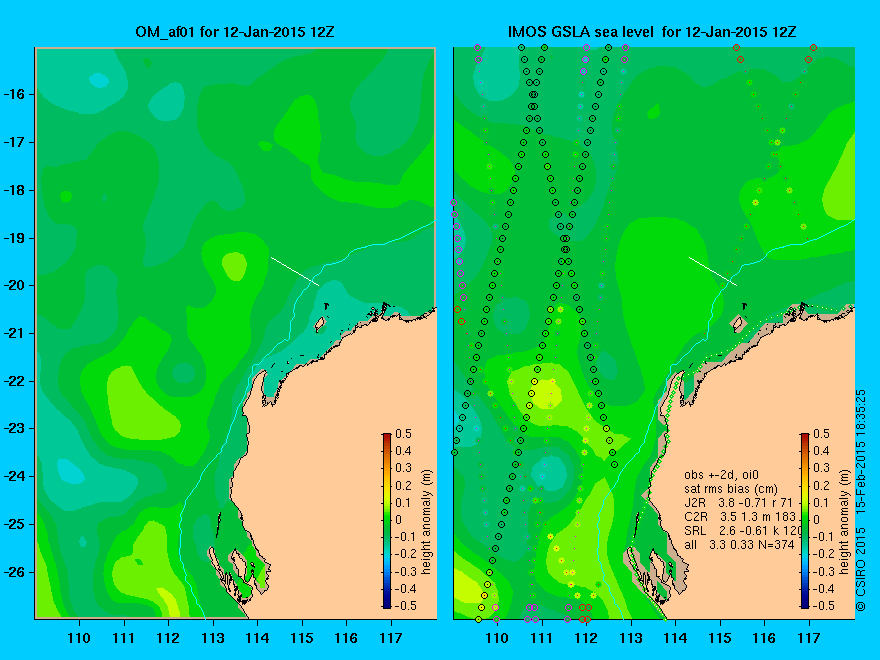
Task: Select the -20 latitude tick label
Action: [x=14, y=285]
